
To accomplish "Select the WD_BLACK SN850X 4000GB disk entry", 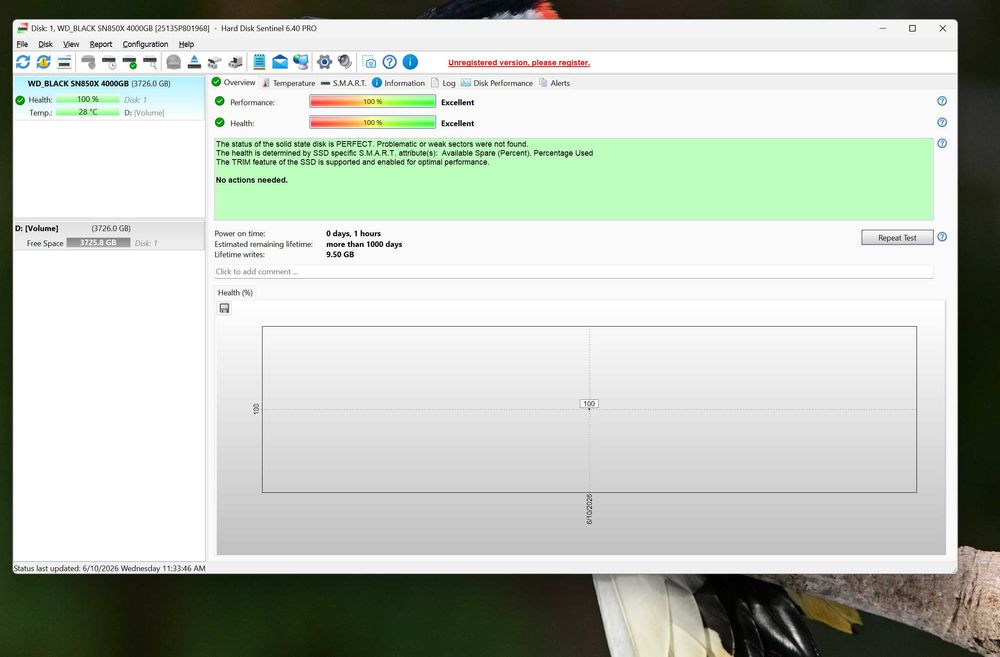I will tap(108, 97).
